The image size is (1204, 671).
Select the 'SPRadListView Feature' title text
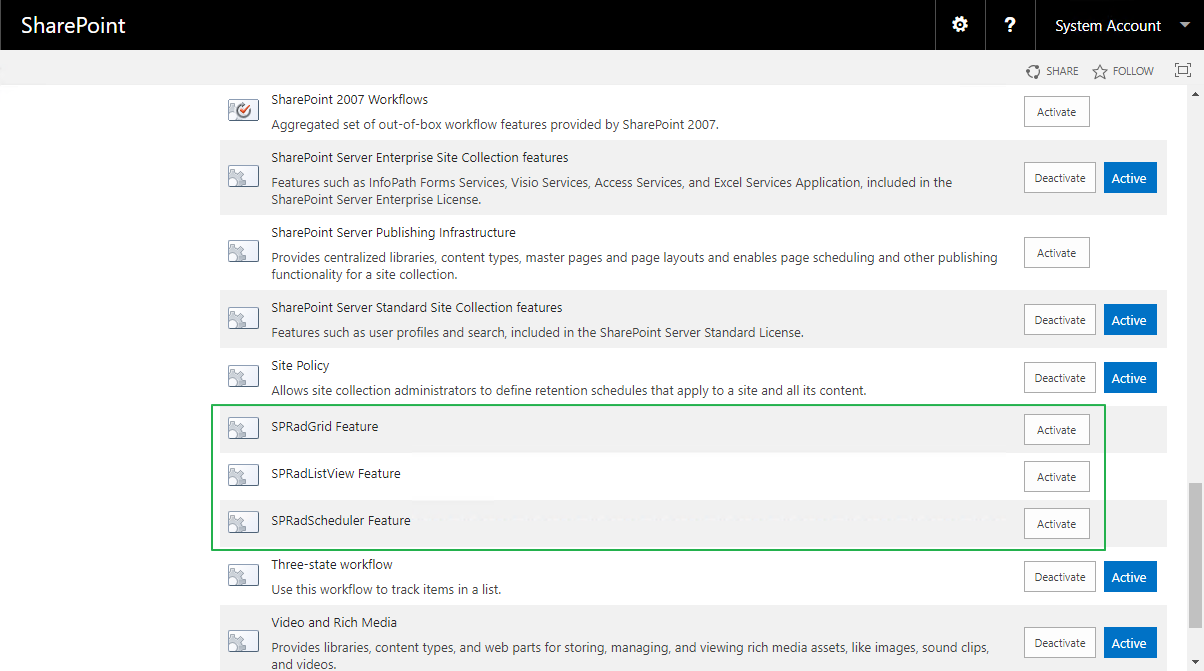(x=336, y=474)
